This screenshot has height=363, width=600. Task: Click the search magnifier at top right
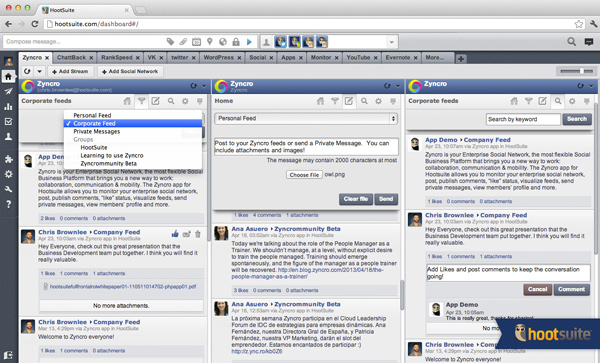pos(571,41)
